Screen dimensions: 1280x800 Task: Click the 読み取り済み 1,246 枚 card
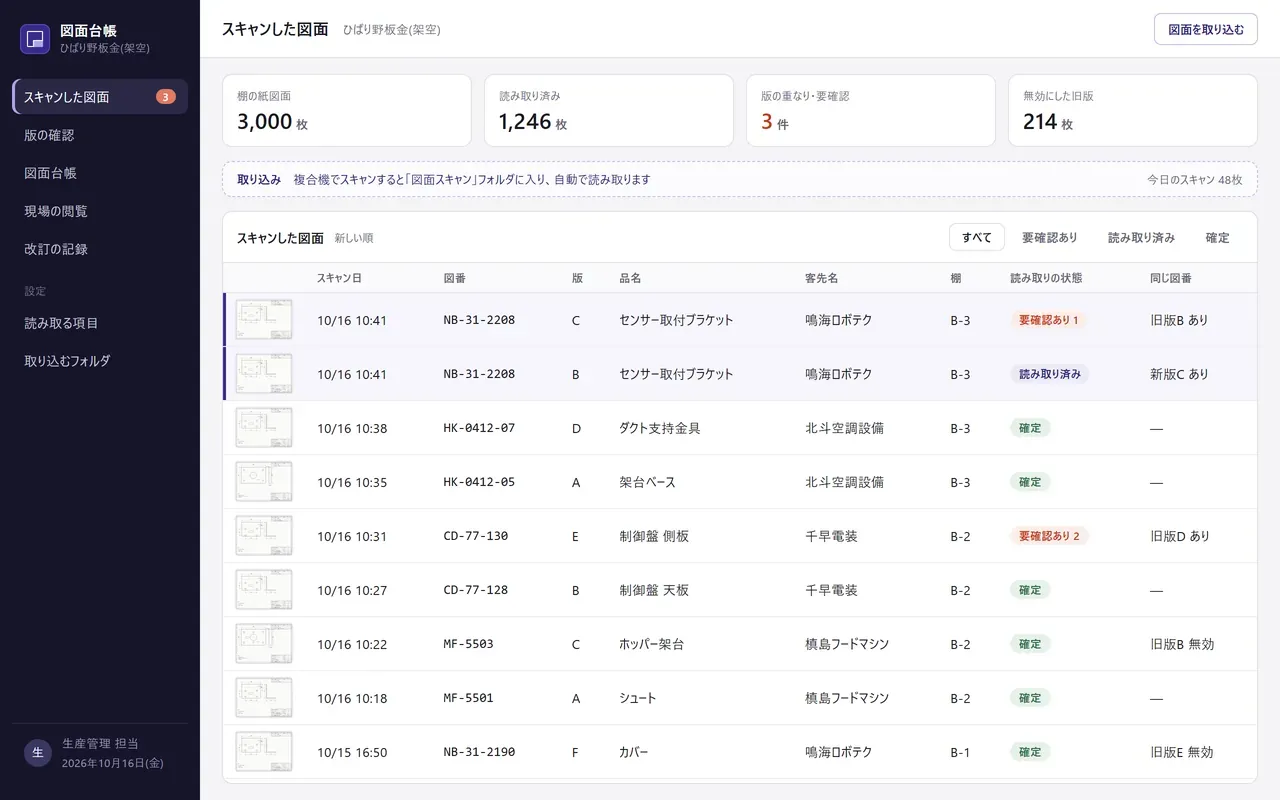click(609, 111)
